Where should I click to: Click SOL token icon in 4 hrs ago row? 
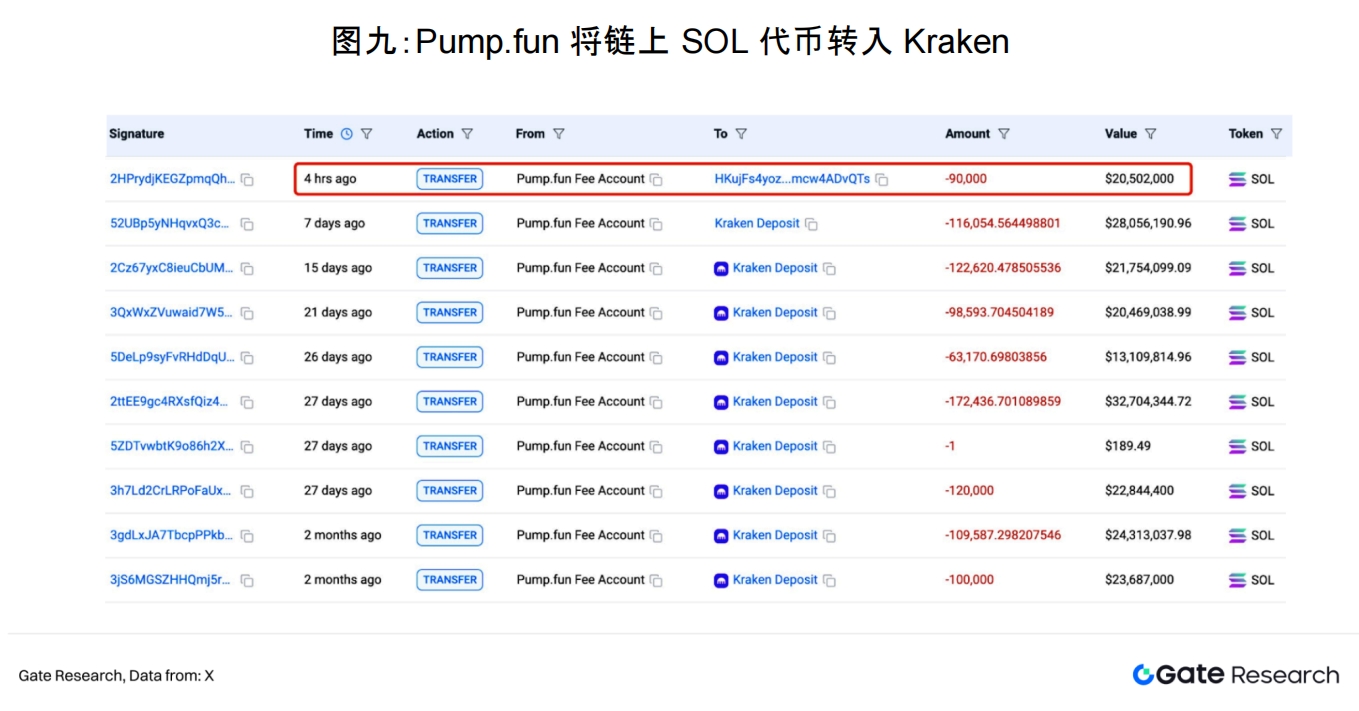pos(1237,179)
